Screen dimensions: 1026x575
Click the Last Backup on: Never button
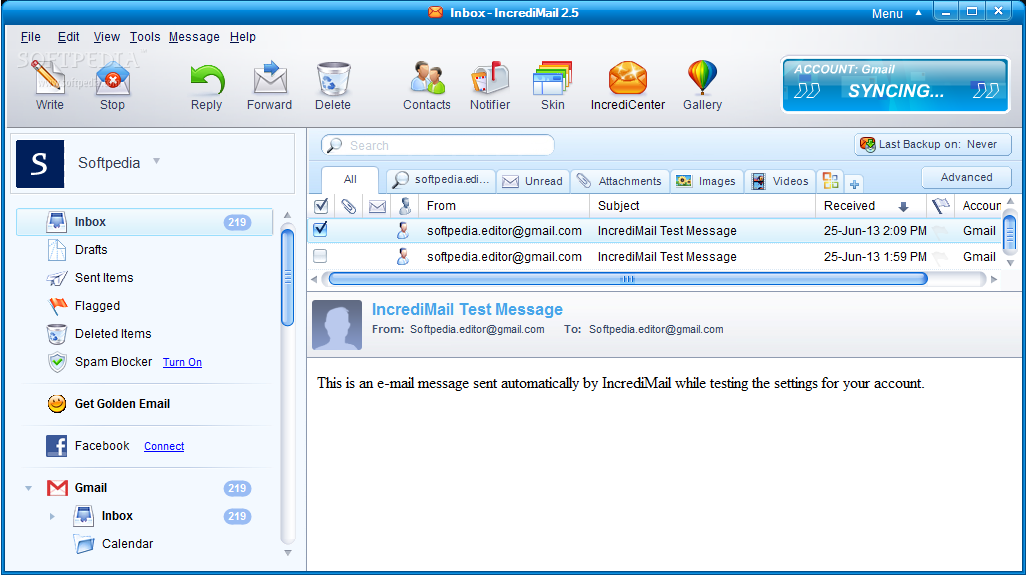coord(933,145)
